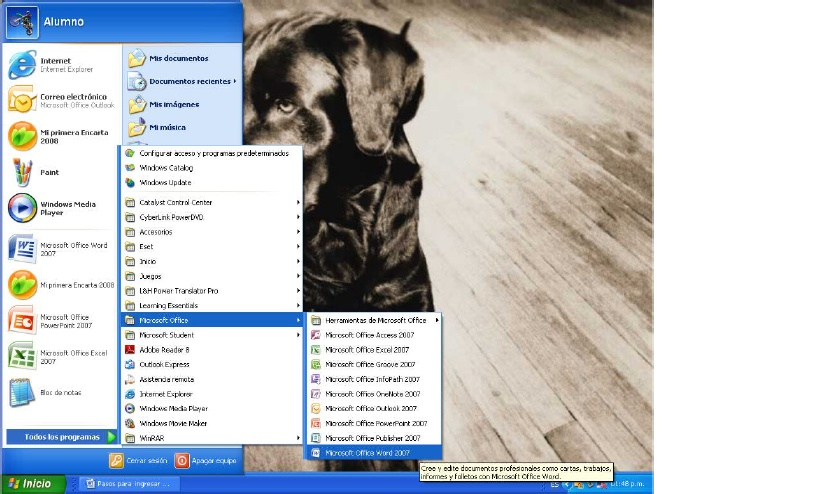Expand the WinRAR program folder

click(151, 438)
